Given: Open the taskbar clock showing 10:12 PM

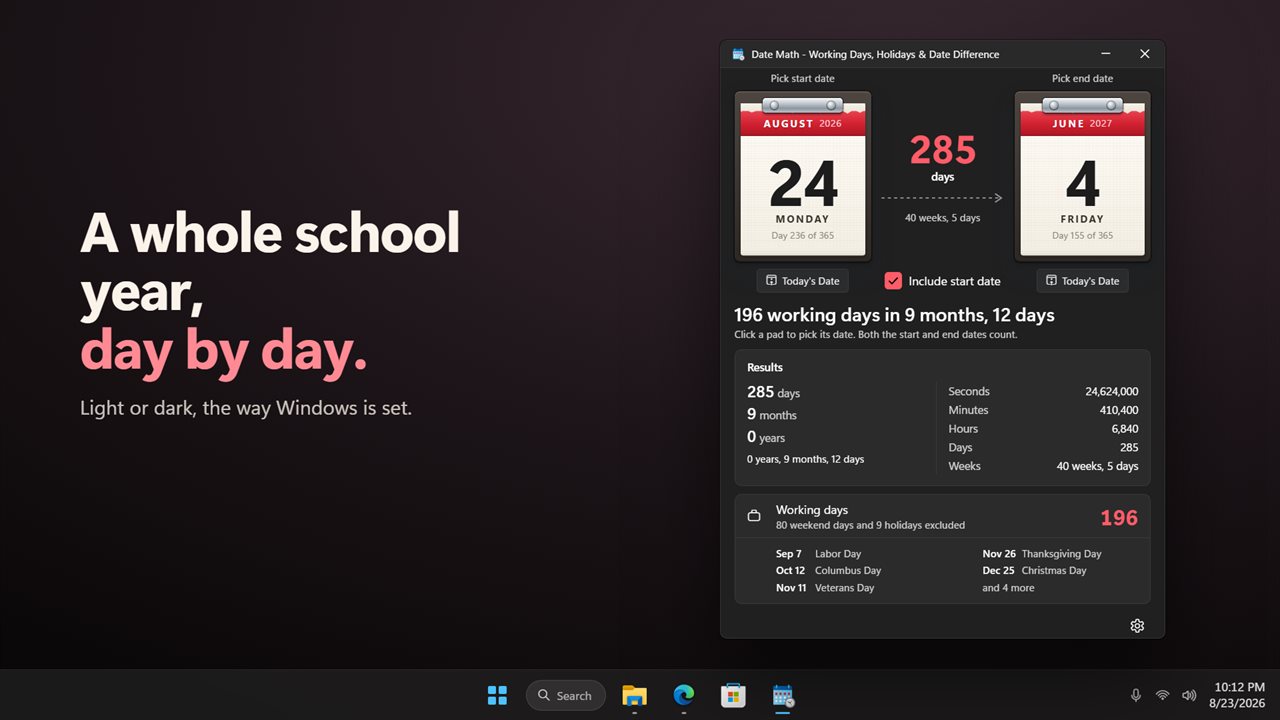Looking at the screenshot, I should pyautogui.click(x=1238, y=695).
